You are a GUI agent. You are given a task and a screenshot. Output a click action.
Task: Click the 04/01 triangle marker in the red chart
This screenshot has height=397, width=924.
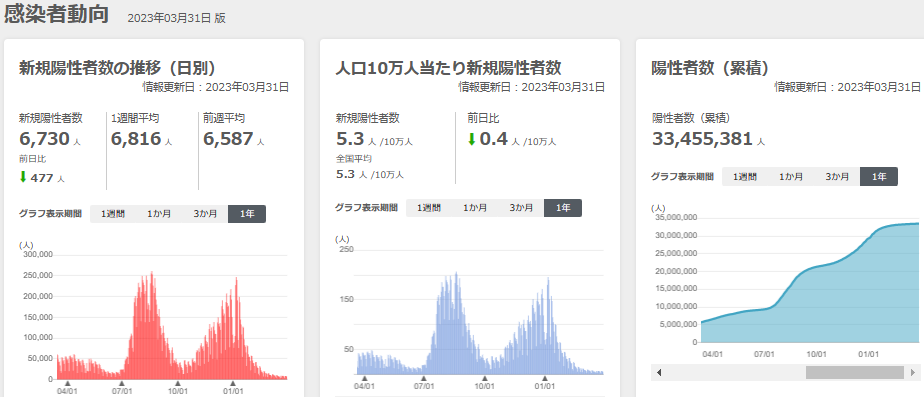tap(67, 383)
